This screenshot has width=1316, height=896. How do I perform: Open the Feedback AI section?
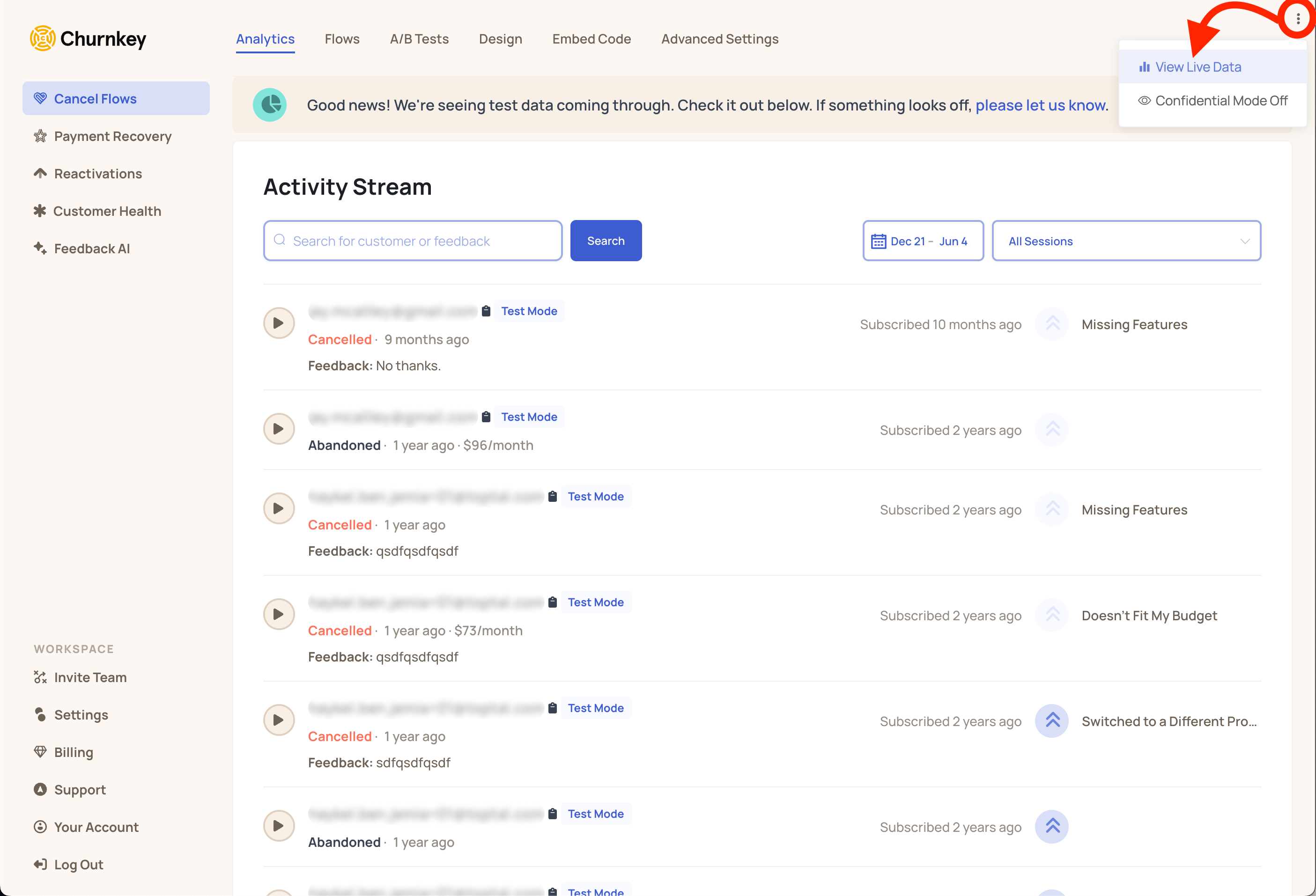(x=92, y=248)
